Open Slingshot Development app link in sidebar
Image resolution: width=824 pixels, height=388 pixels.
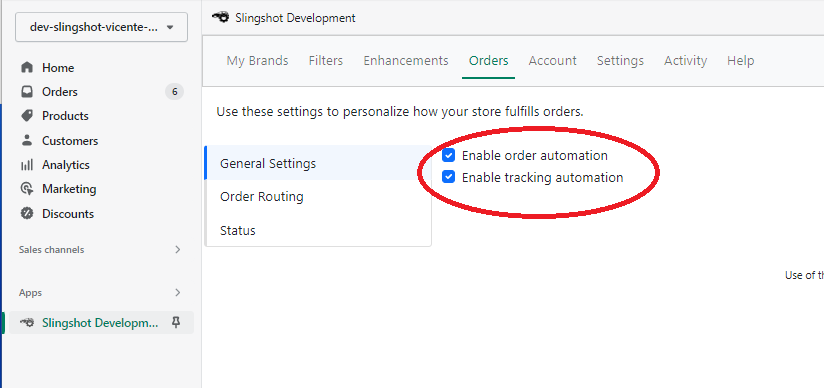101,322
